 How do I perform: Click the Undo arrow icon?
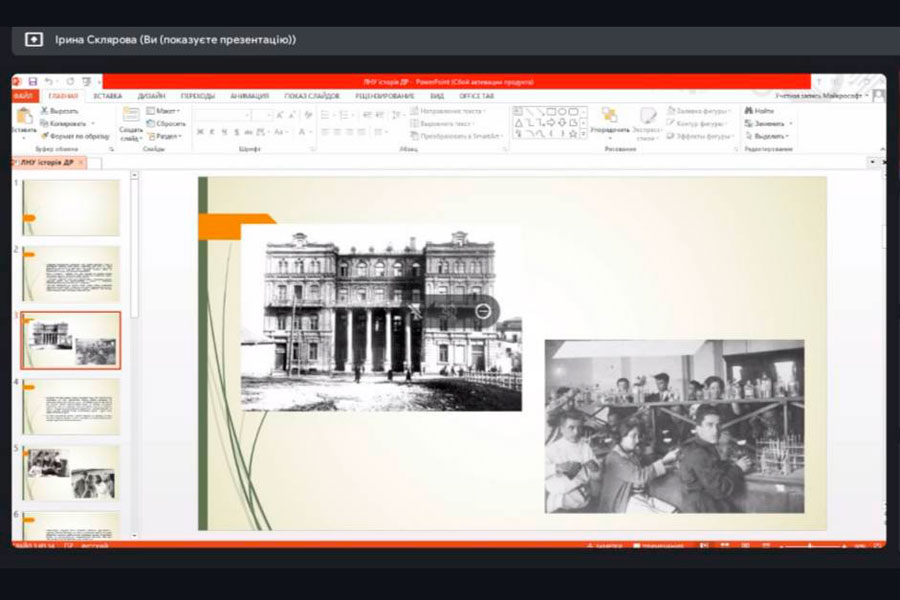pos(47,81)
